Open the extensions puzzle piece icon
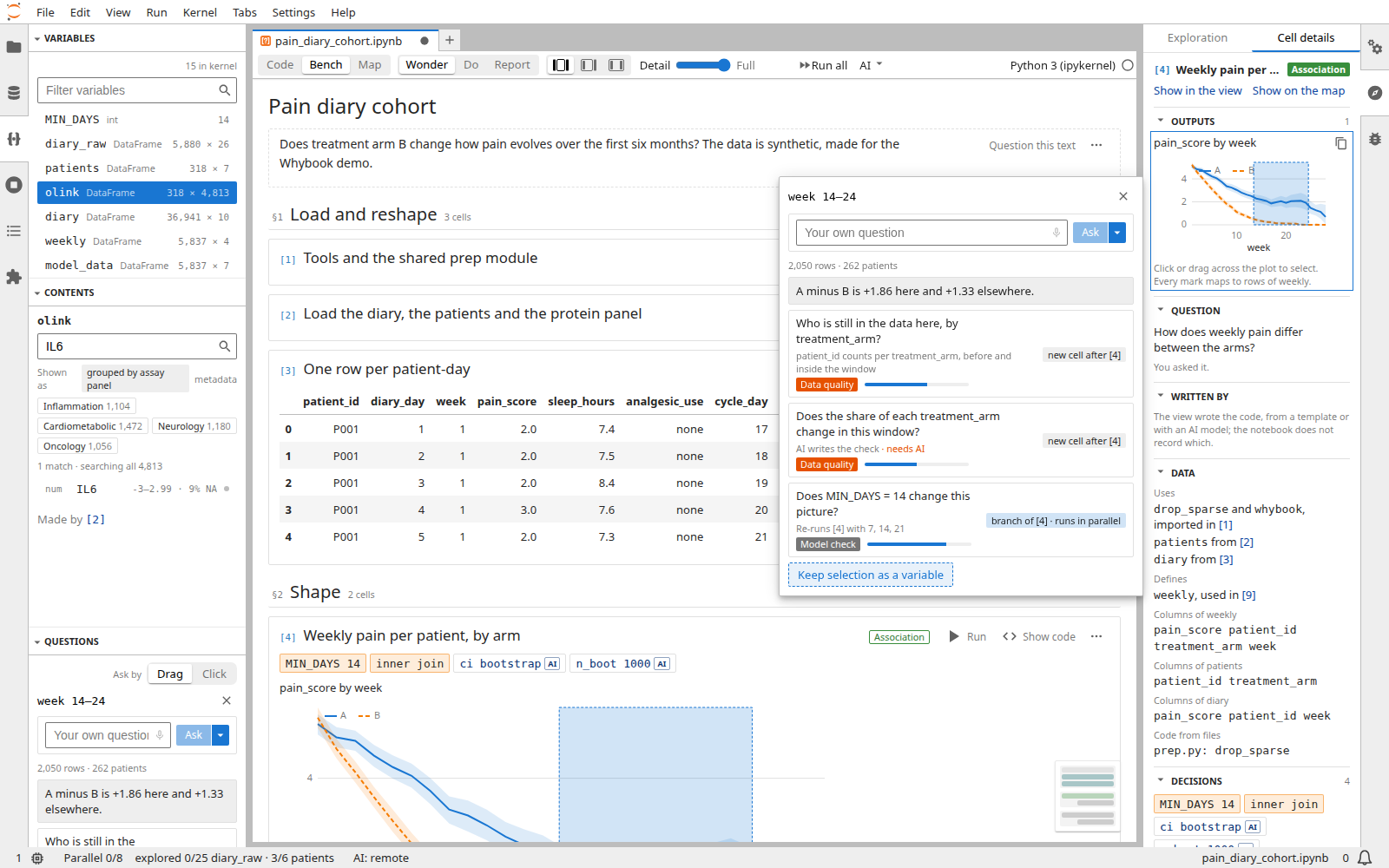The height and width of the screenshot is (868, 1389). pos(14,277)
